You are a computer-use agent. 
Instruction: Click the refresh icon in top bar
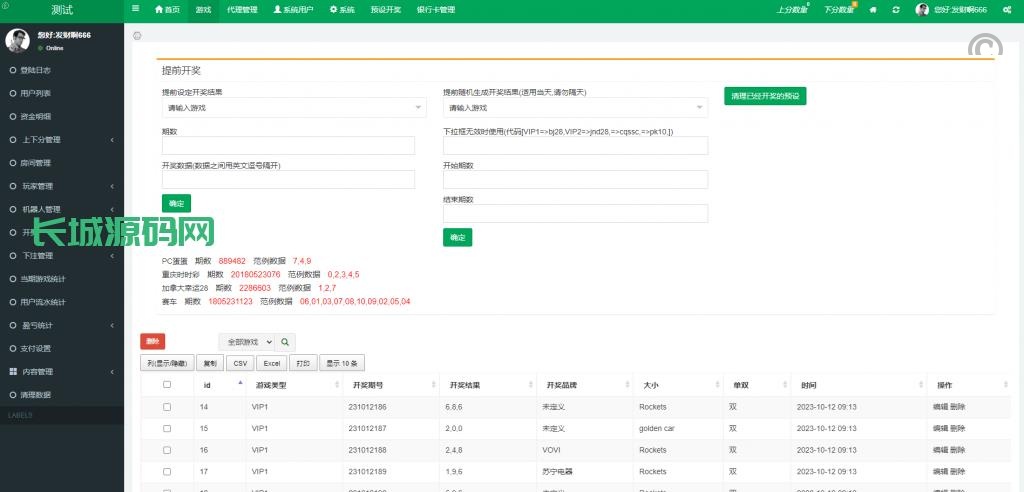point(895,10)
